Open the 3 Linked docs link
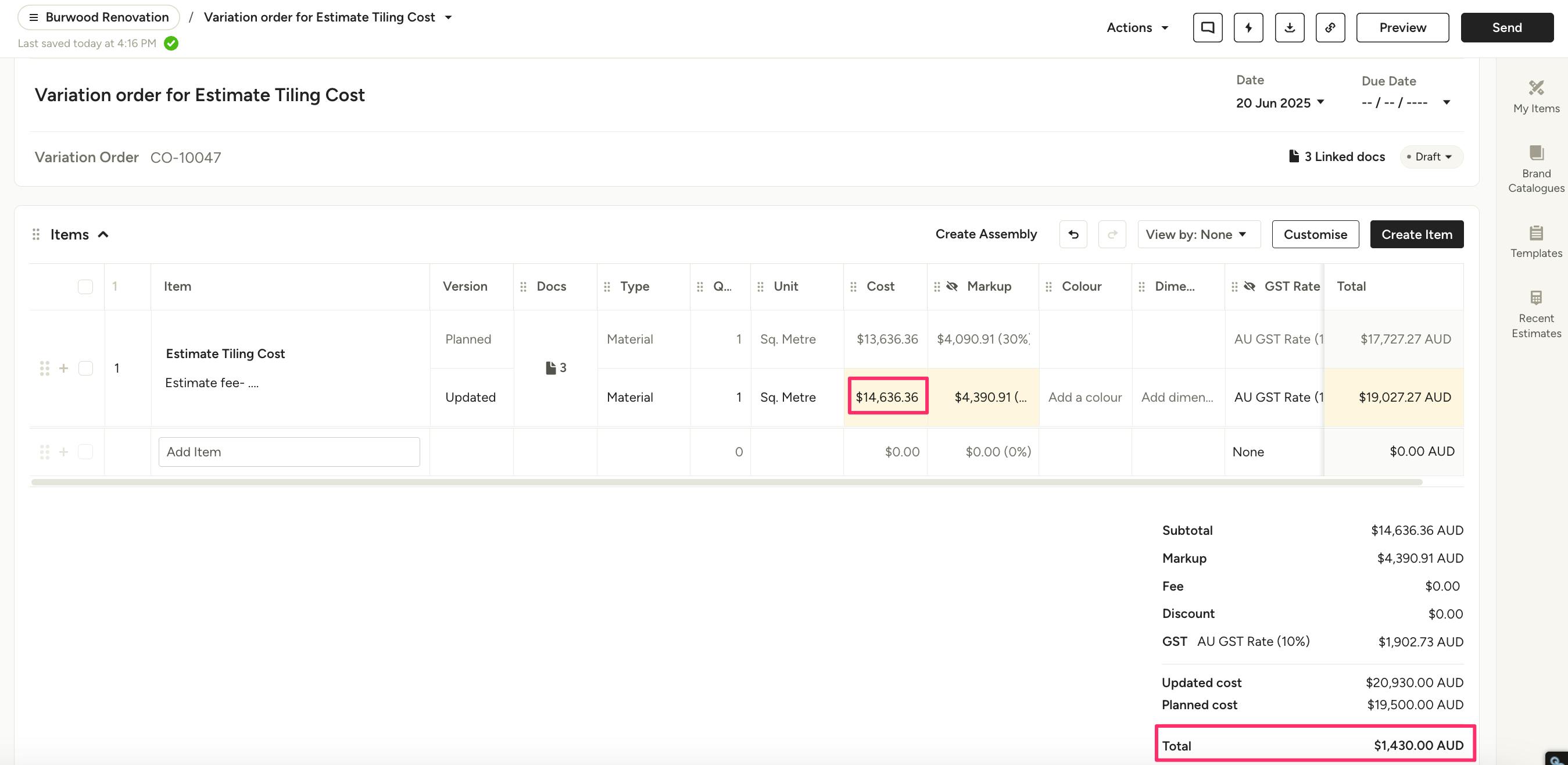Viewport: 1568px width, 765px height. [x=1337, y=157]
